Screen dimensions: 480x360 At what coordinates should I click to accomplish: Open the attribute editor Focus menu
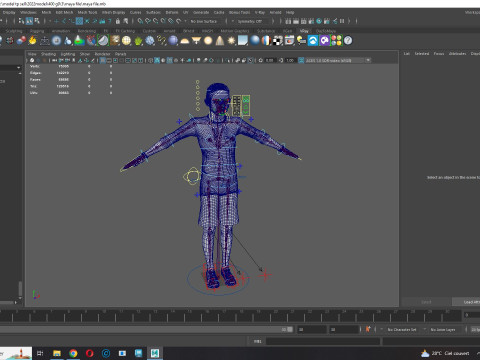click(x=439, y=54)
